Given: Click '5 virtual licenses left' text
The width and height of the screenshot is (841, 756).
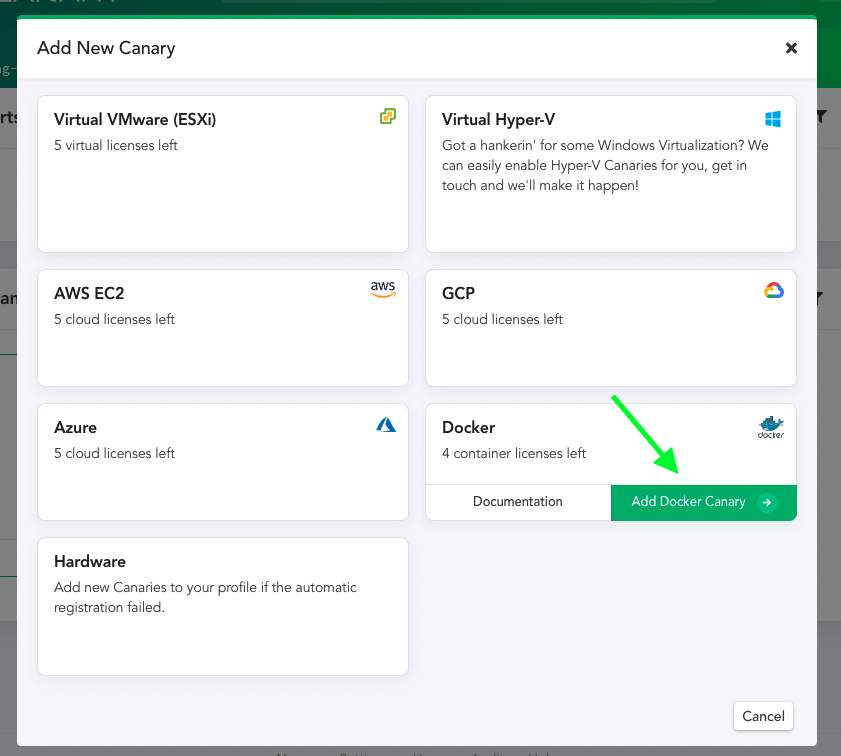Looking at the screenshot, I should (116, 145).
